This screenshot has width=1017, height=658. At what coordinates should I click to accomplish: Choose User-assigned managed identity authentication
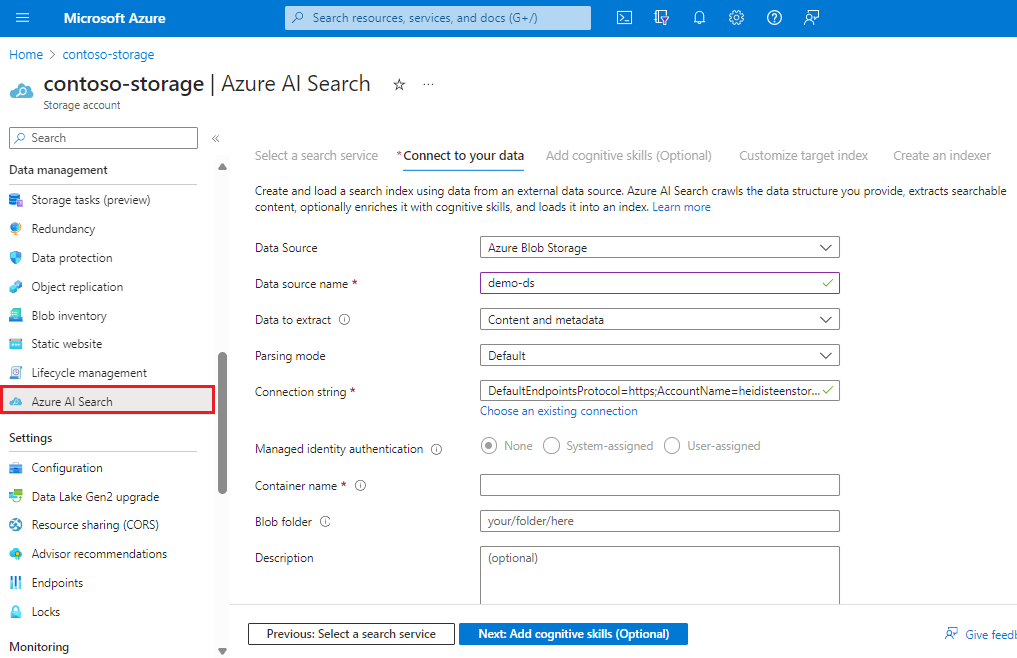click(x=672, y=446)
